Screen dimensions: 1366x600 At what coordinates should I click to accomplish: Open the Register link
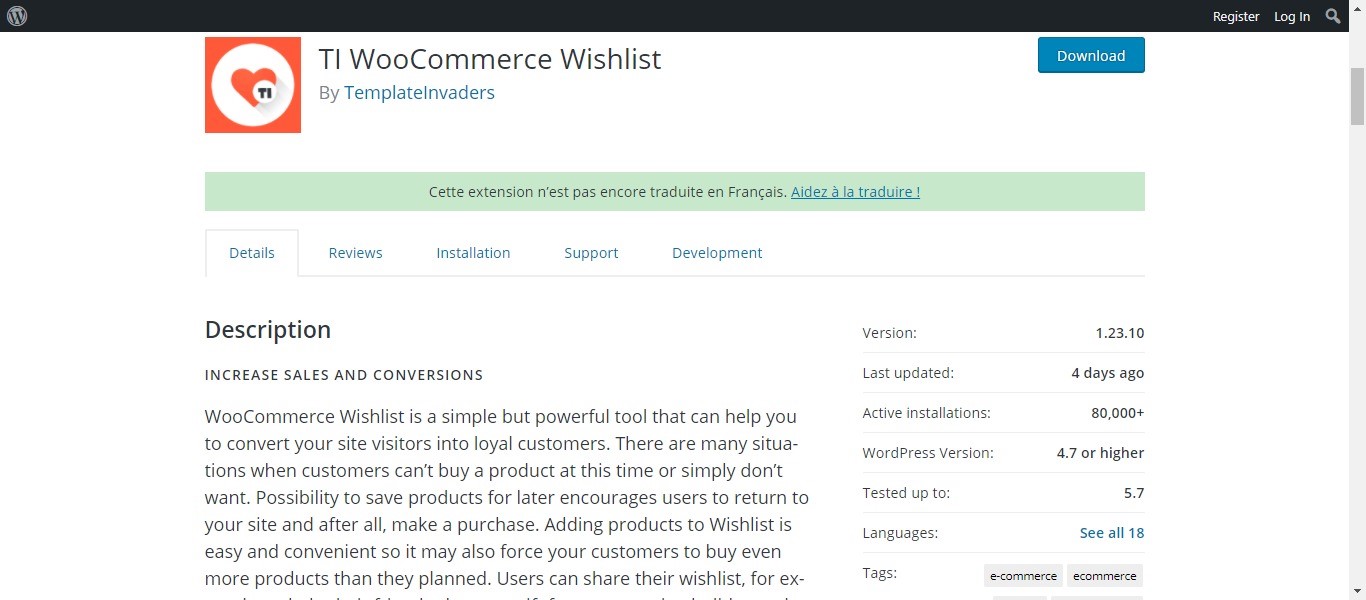click(1236, 16)
